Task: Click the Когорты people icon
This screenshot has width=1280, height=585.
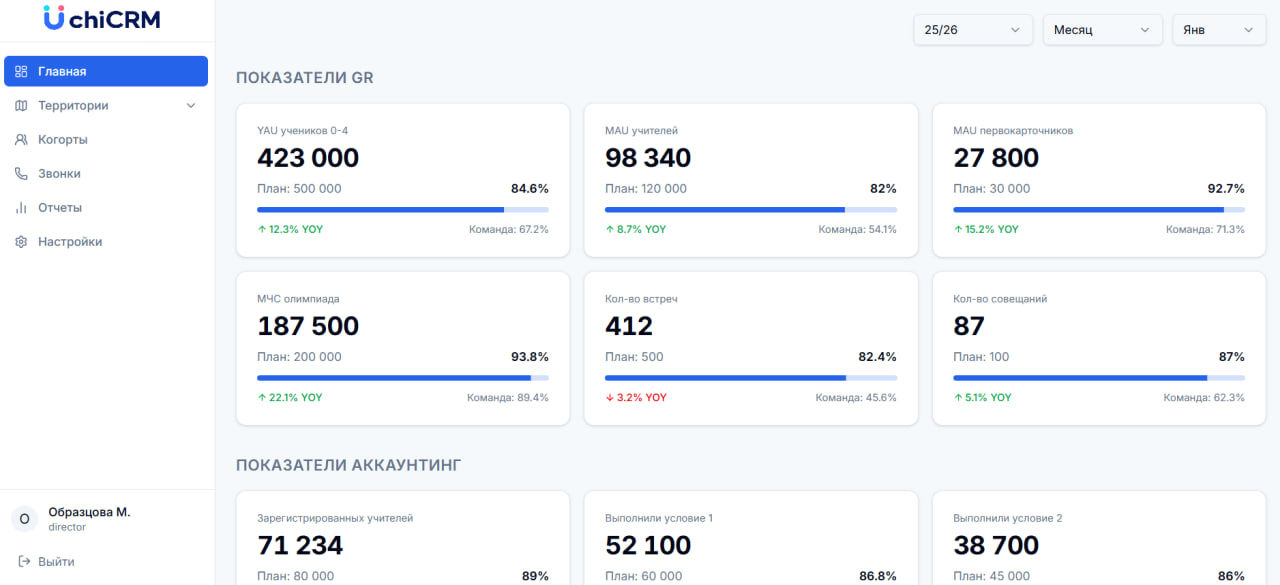Action: point(21,139)
